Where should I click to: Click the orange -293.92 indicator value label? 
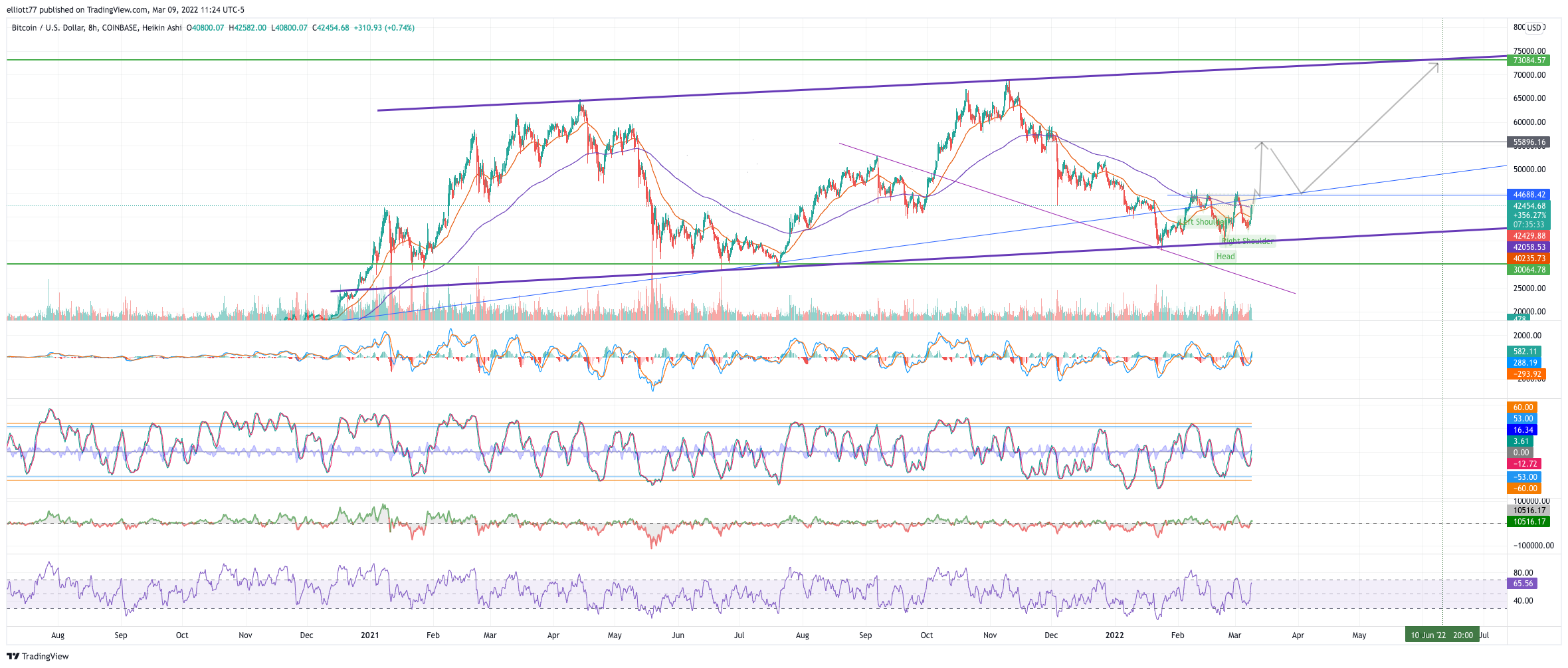(x=1526, y=374)
